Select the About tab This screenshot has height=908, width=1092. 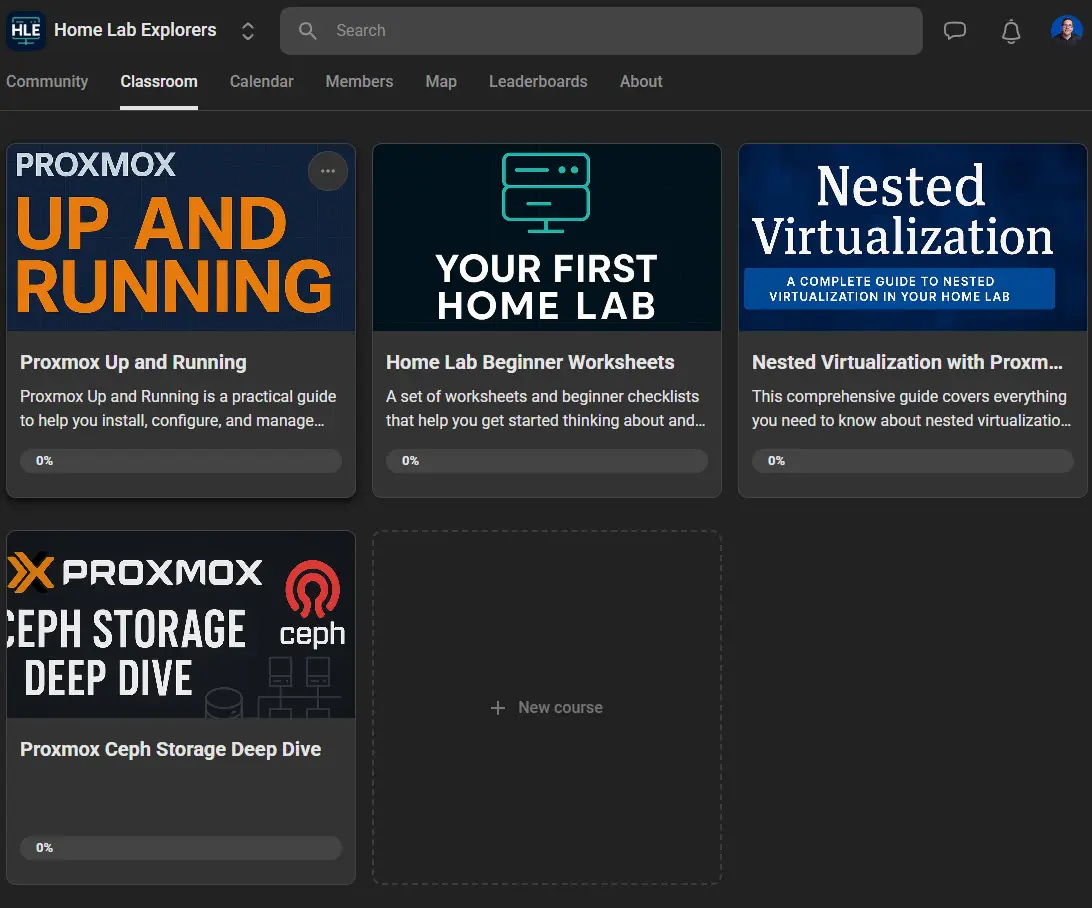click(641, 81)
